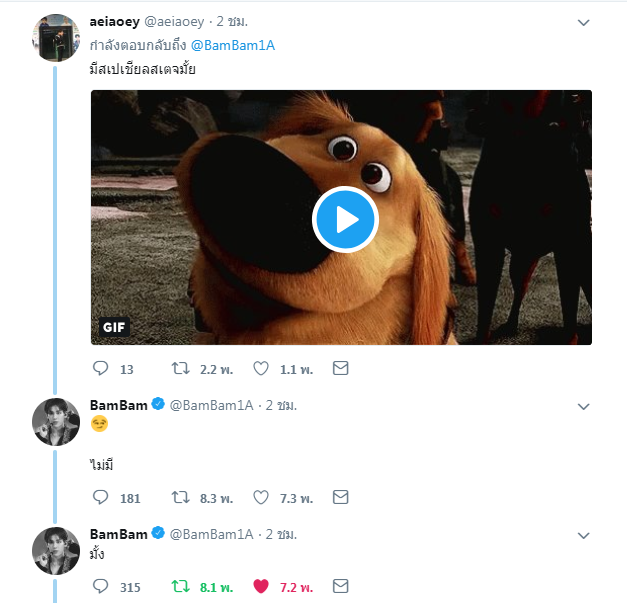Open options chevron on aeiaoey's tweet
The height and width of the screenshot is (603, 627).
pyautogui.click(x=584, y=23)
